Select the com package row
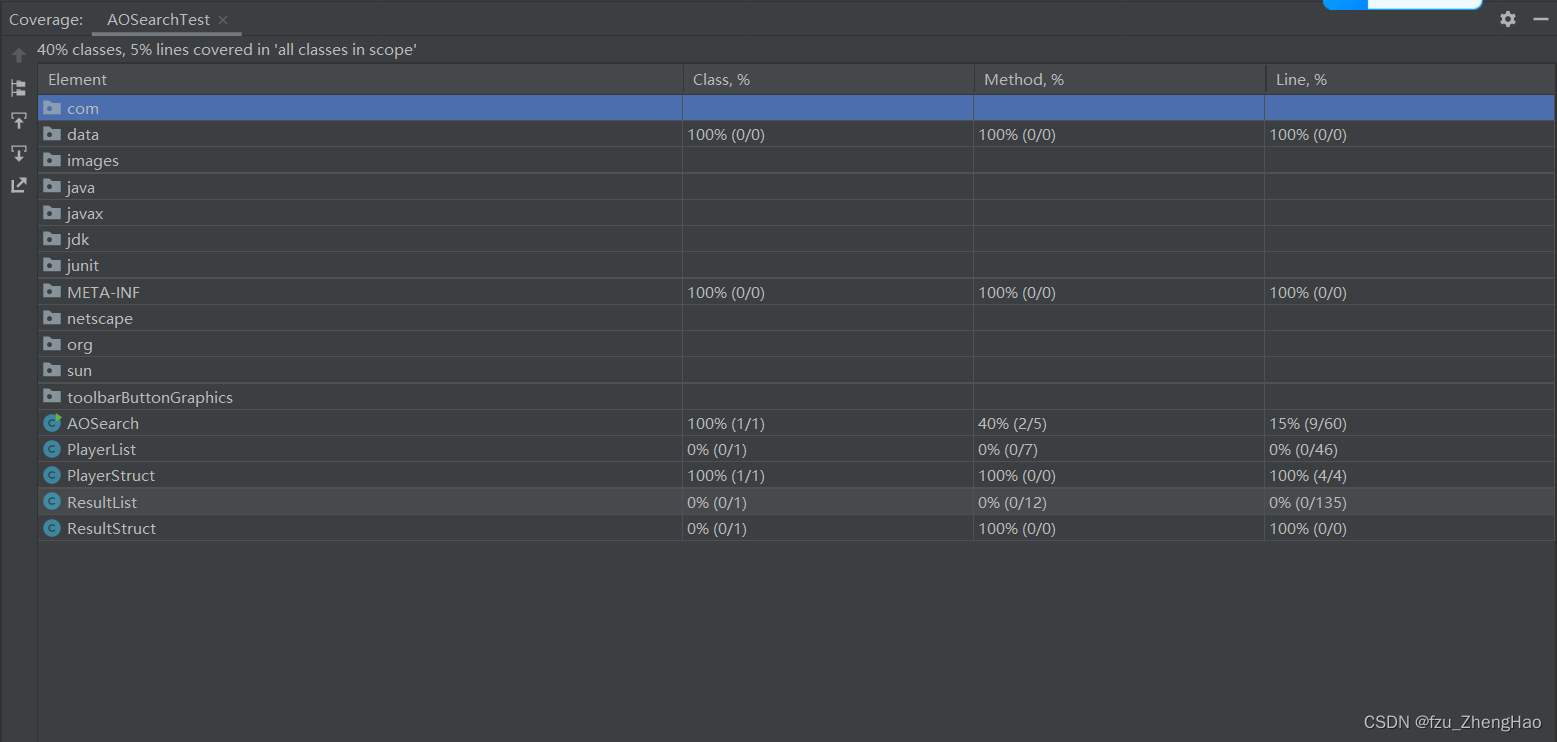 pyautogui.click(x=796, y=108)
